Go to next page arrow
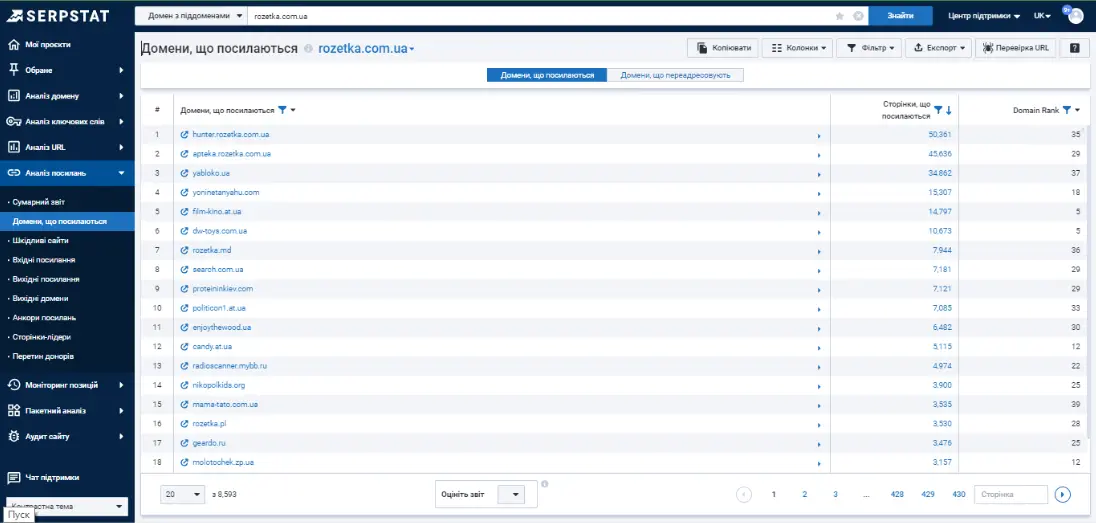This screenshot has height=523, width=1096. pos(1062,494)
